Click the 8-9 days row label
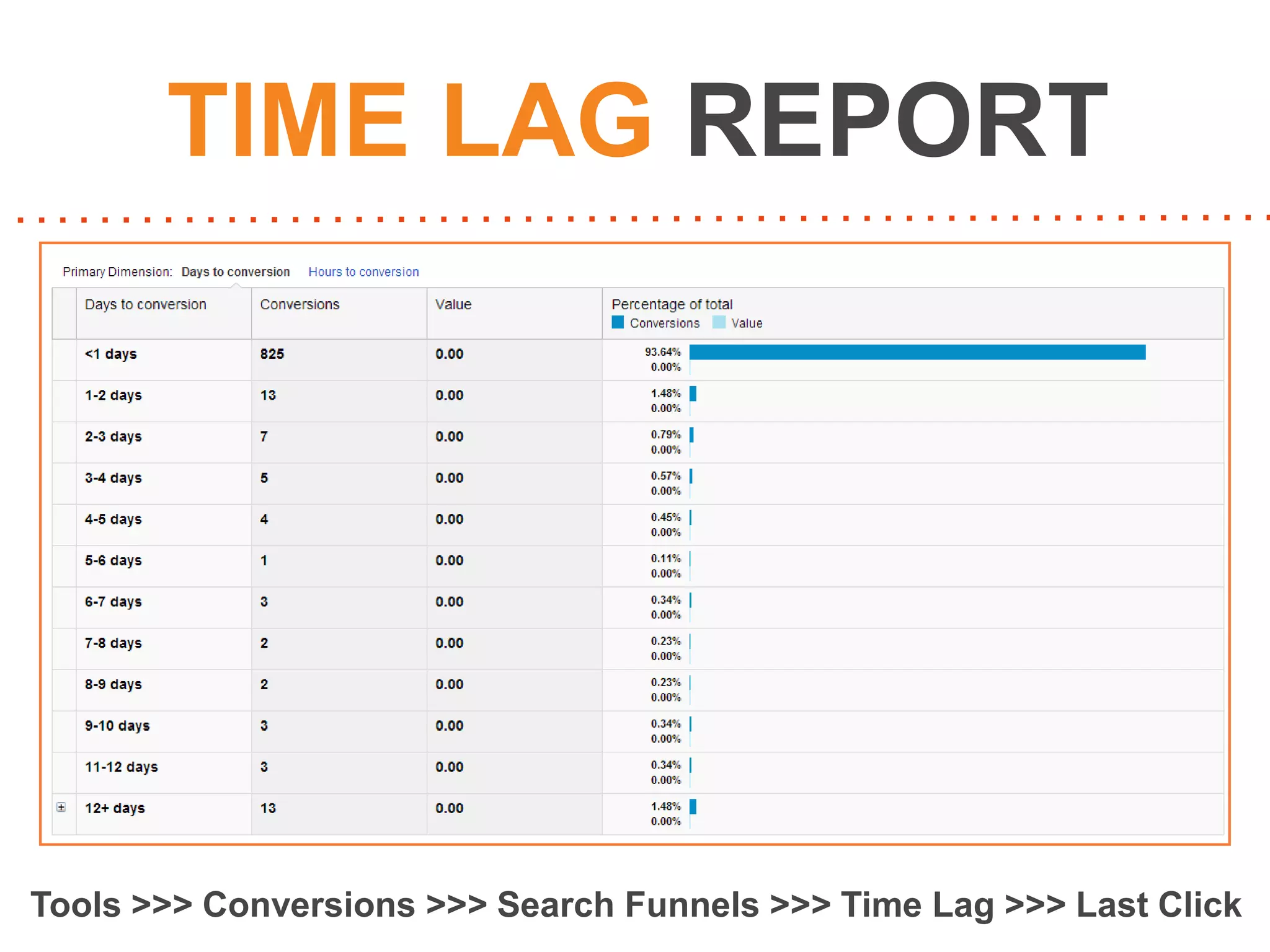1270x952 pixels. tap(113, 684)
